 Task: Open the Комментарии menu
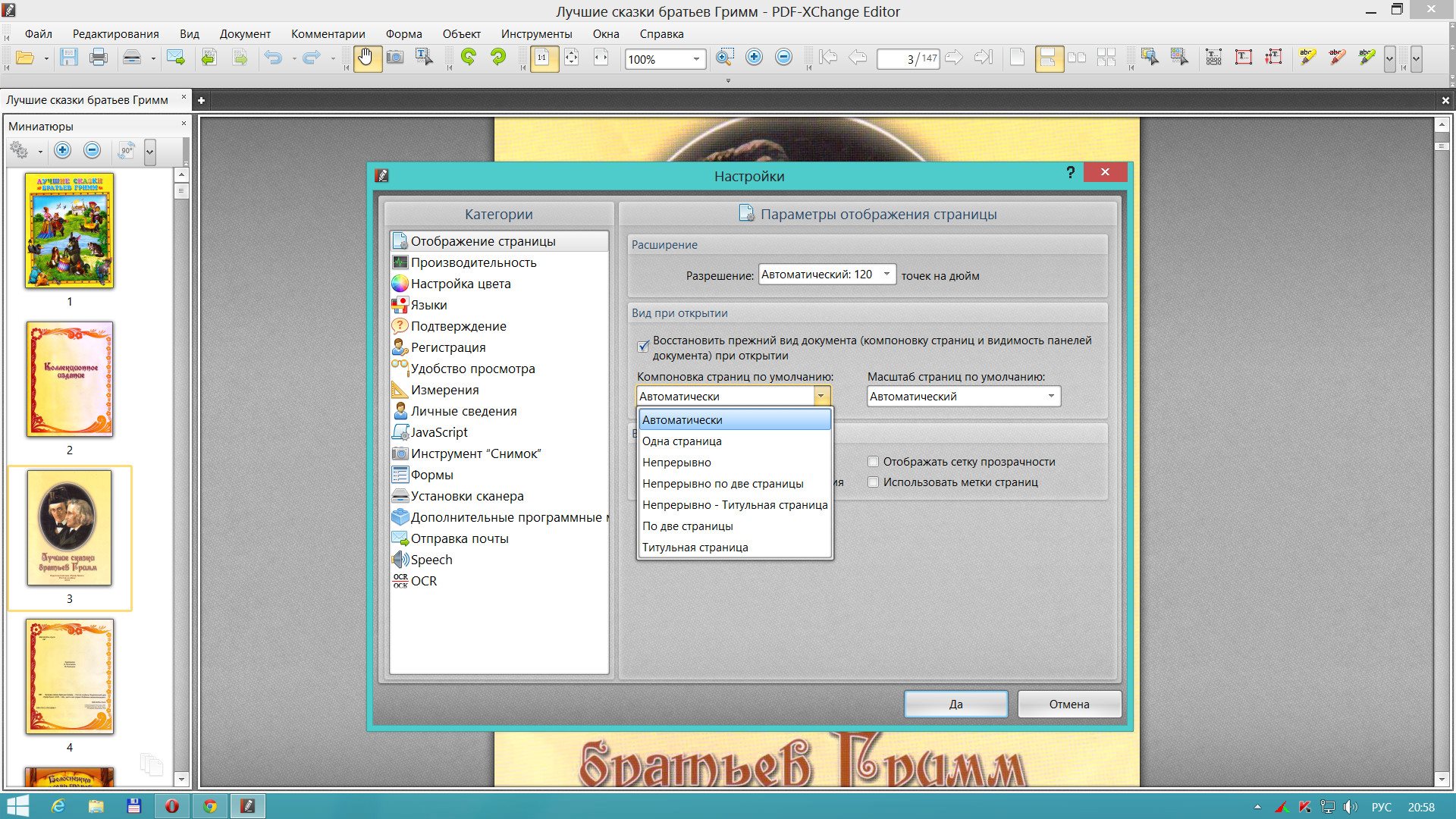pyautogui.click(x=328, y=34)
